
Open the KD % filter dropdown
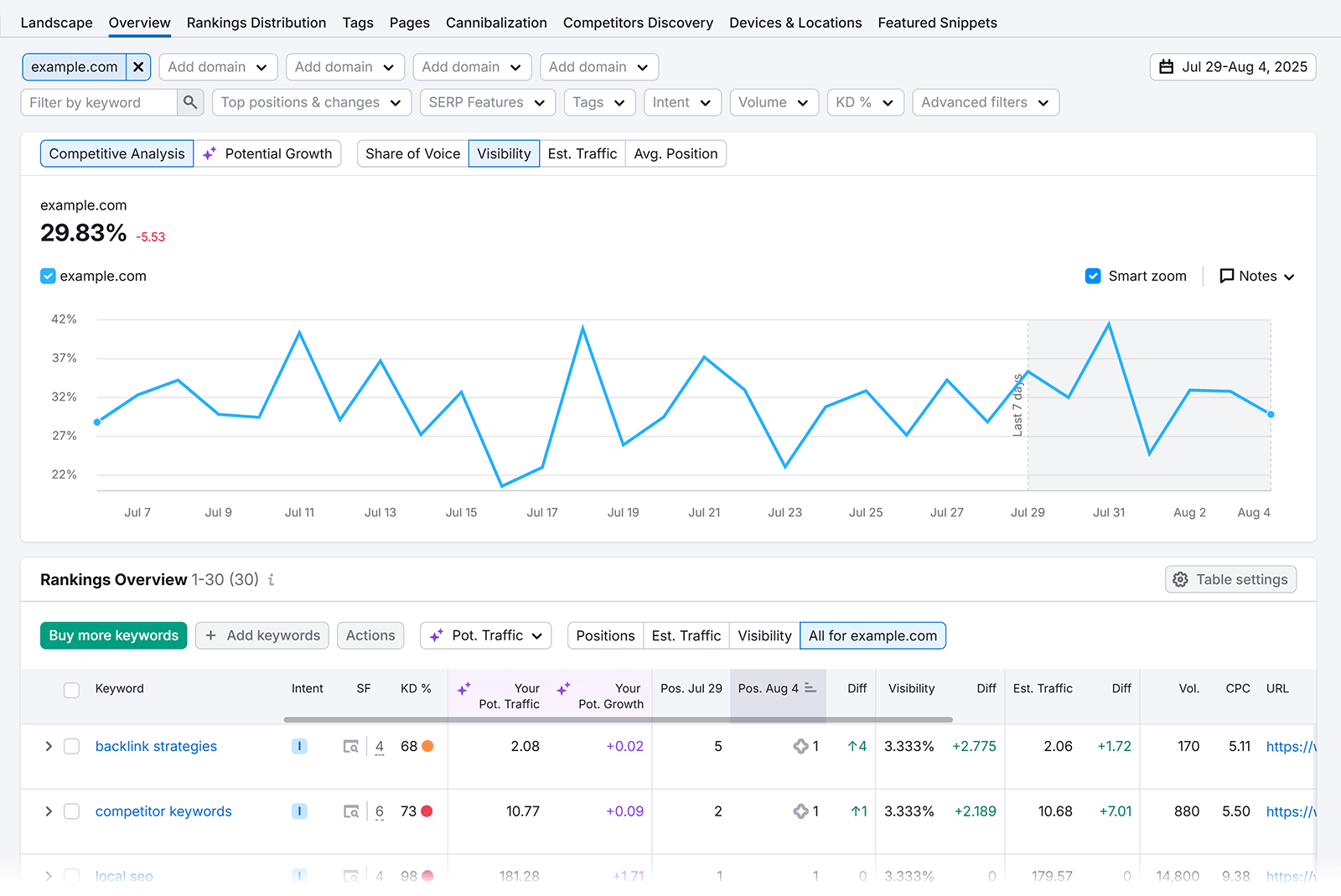pyautogui.click(x=865, y=102)
